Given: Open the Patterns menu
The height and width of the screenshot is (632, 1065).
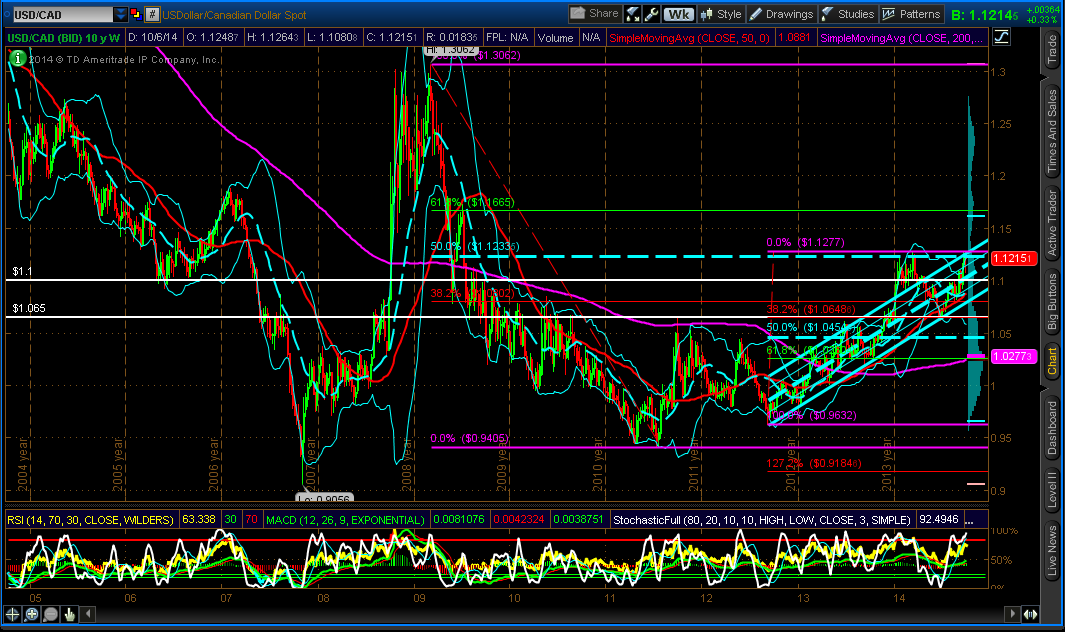Looking at the screenshot, I should tap(911, 14).
